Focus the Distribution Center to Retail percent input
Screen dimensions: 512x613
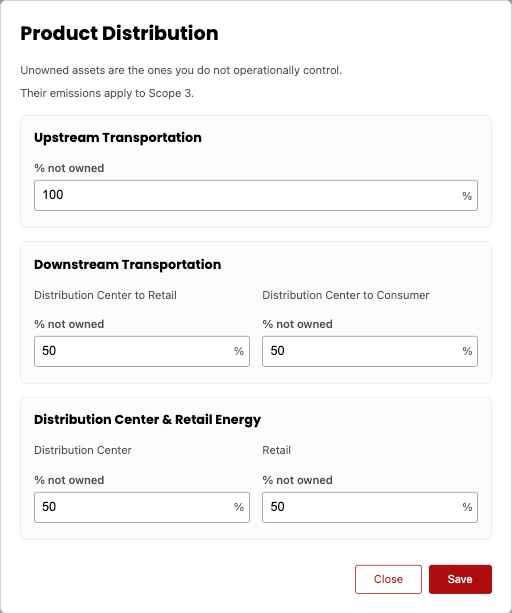coord(142,351)
